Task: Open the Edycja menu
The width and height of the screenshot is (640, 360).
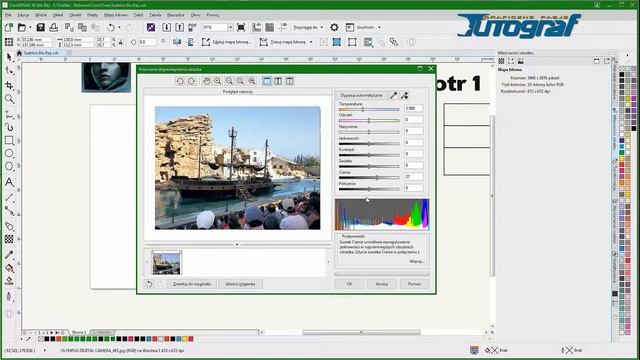Action: (x=23, y=15)
